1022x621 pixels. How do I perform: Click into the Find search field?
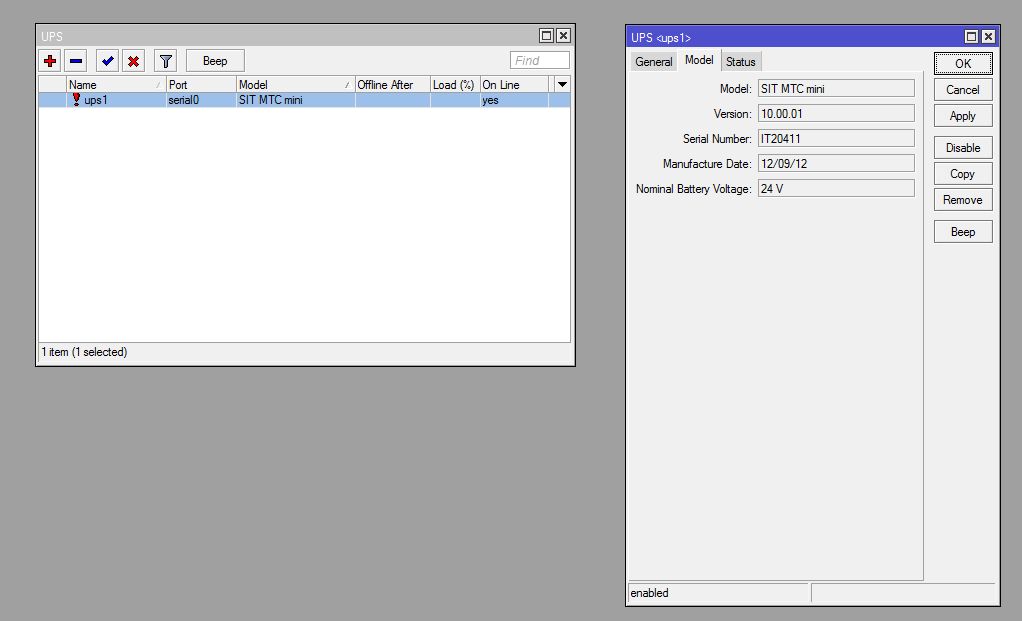point(538,60)
